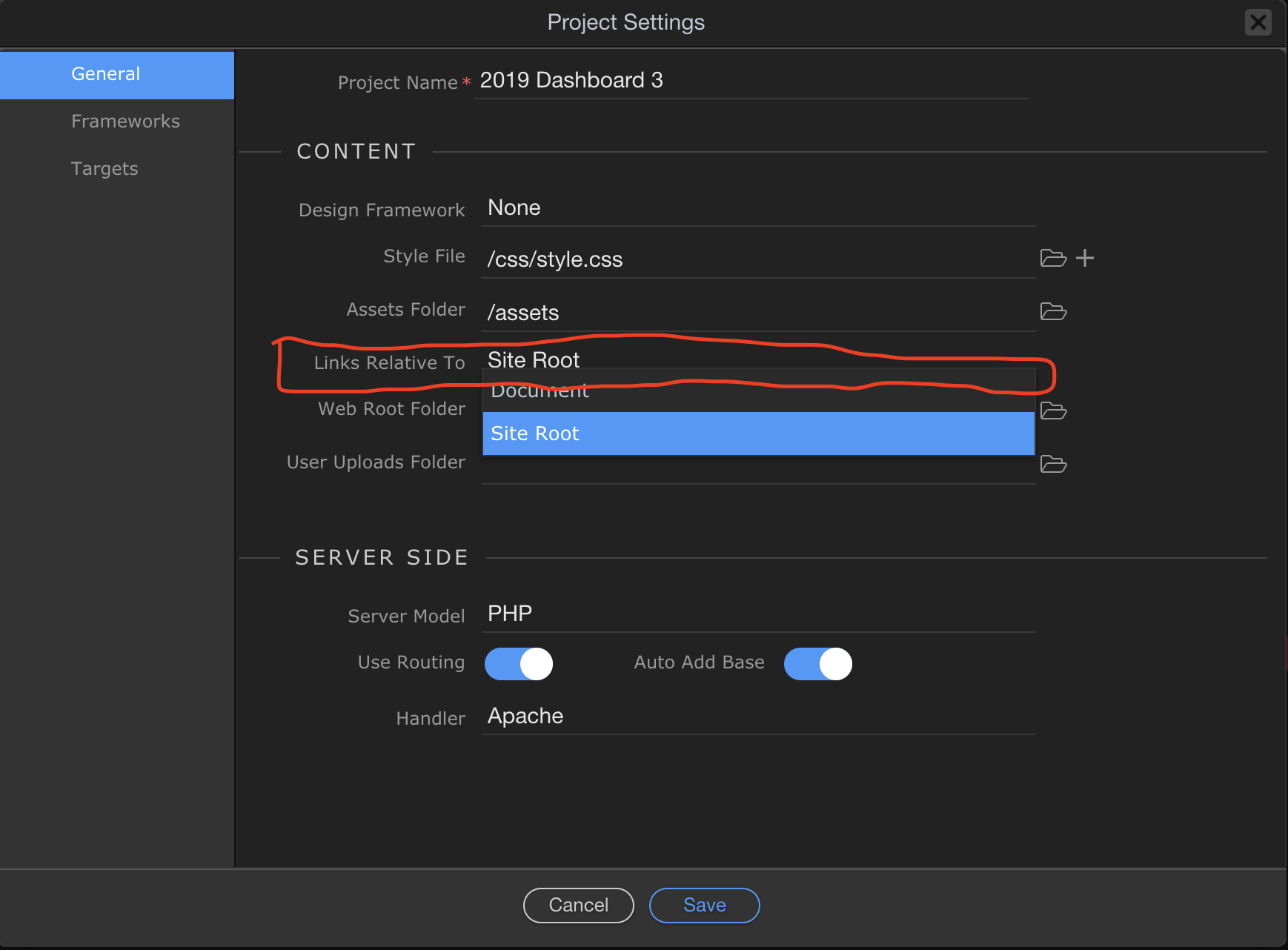
Task: Click the Save button
Action: pyautogui.click(x=704, y=905)
